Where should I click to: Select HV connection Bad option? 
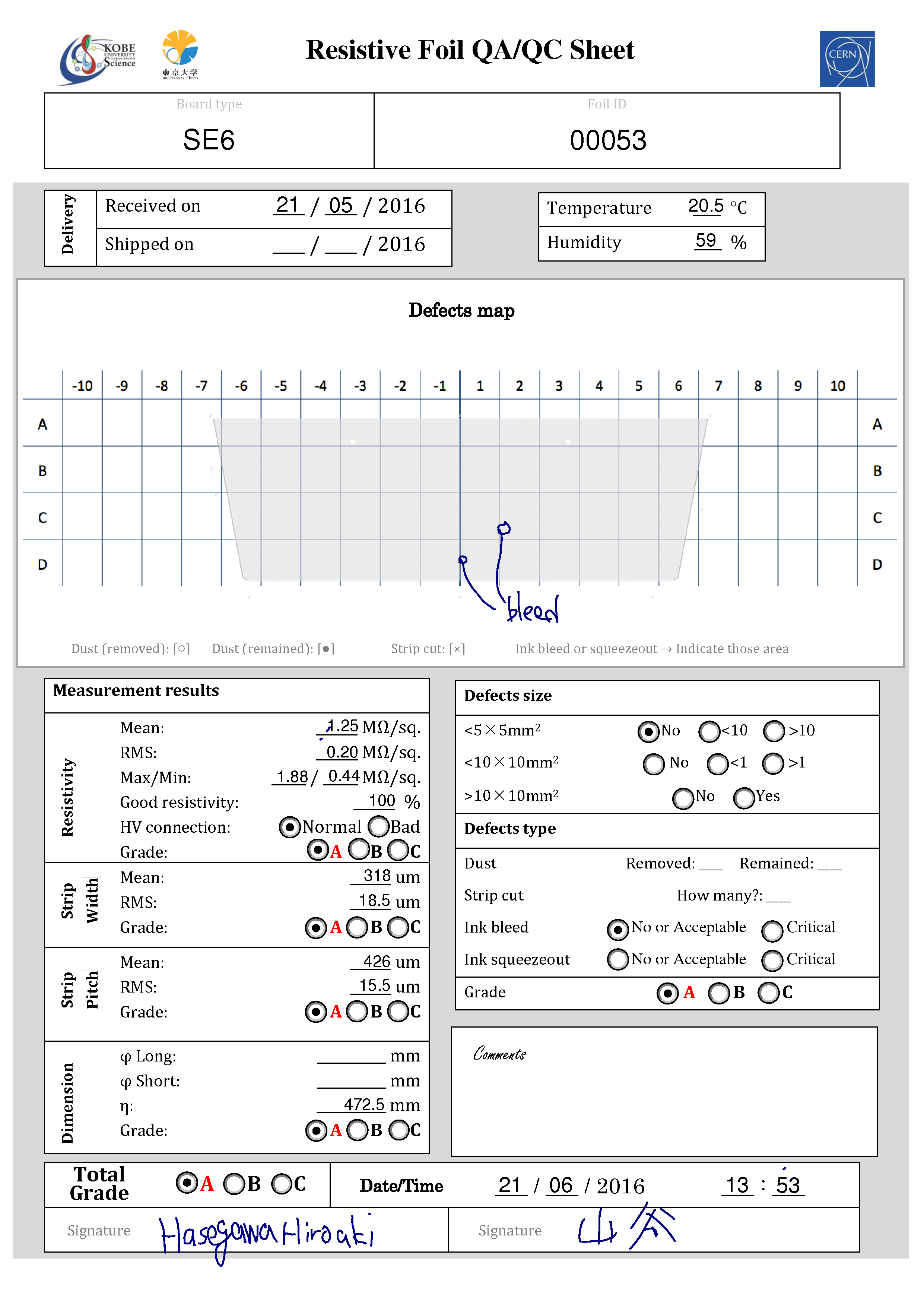tap(378, 826)
